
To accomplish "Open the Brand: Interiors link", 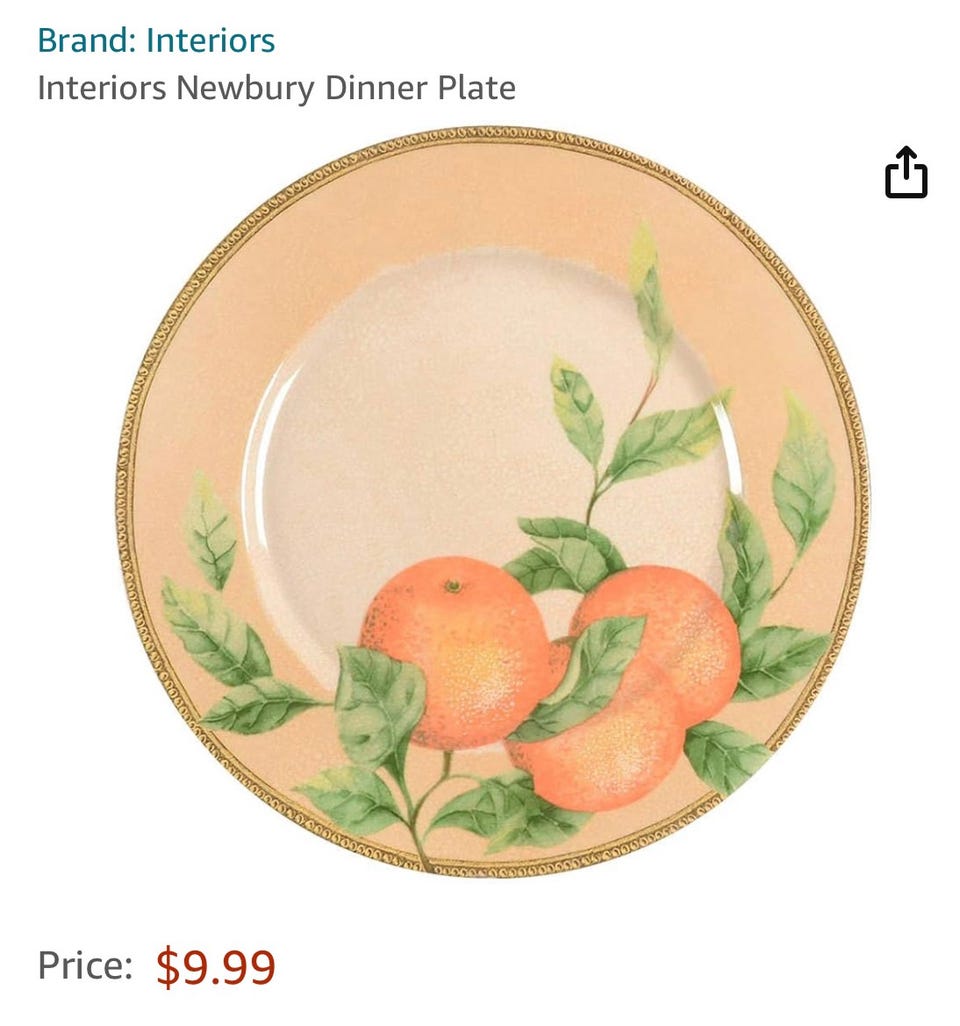I will 156,41.
